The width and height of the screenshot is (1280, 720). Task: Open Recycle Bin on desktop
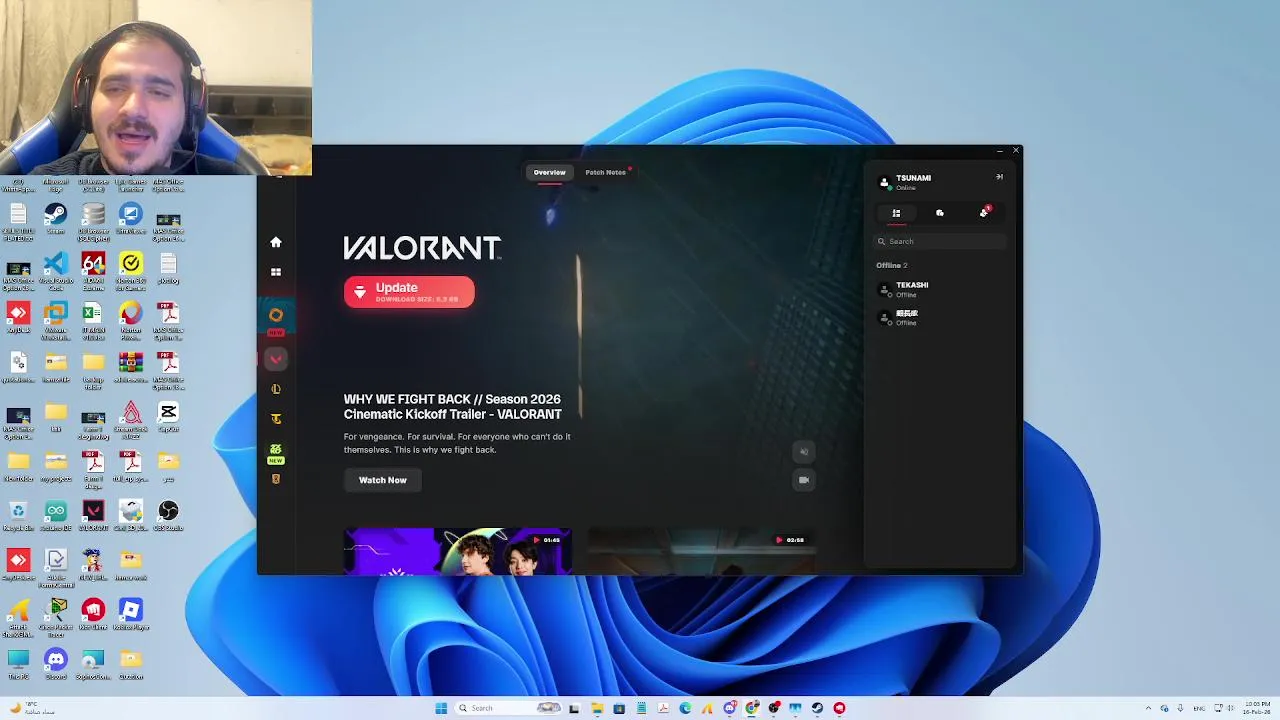point(18,516)
